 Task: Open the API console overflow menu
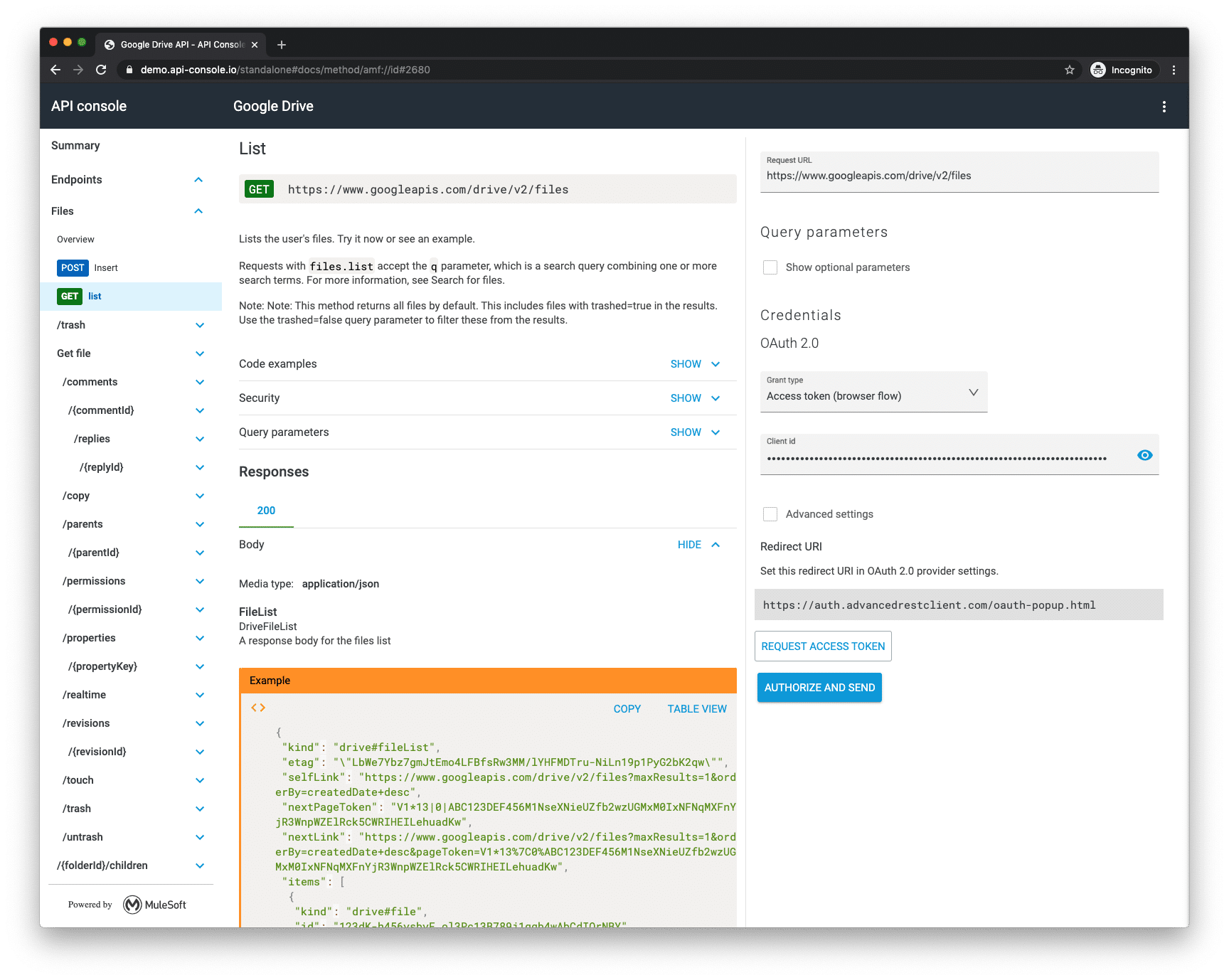(1164, 106)
